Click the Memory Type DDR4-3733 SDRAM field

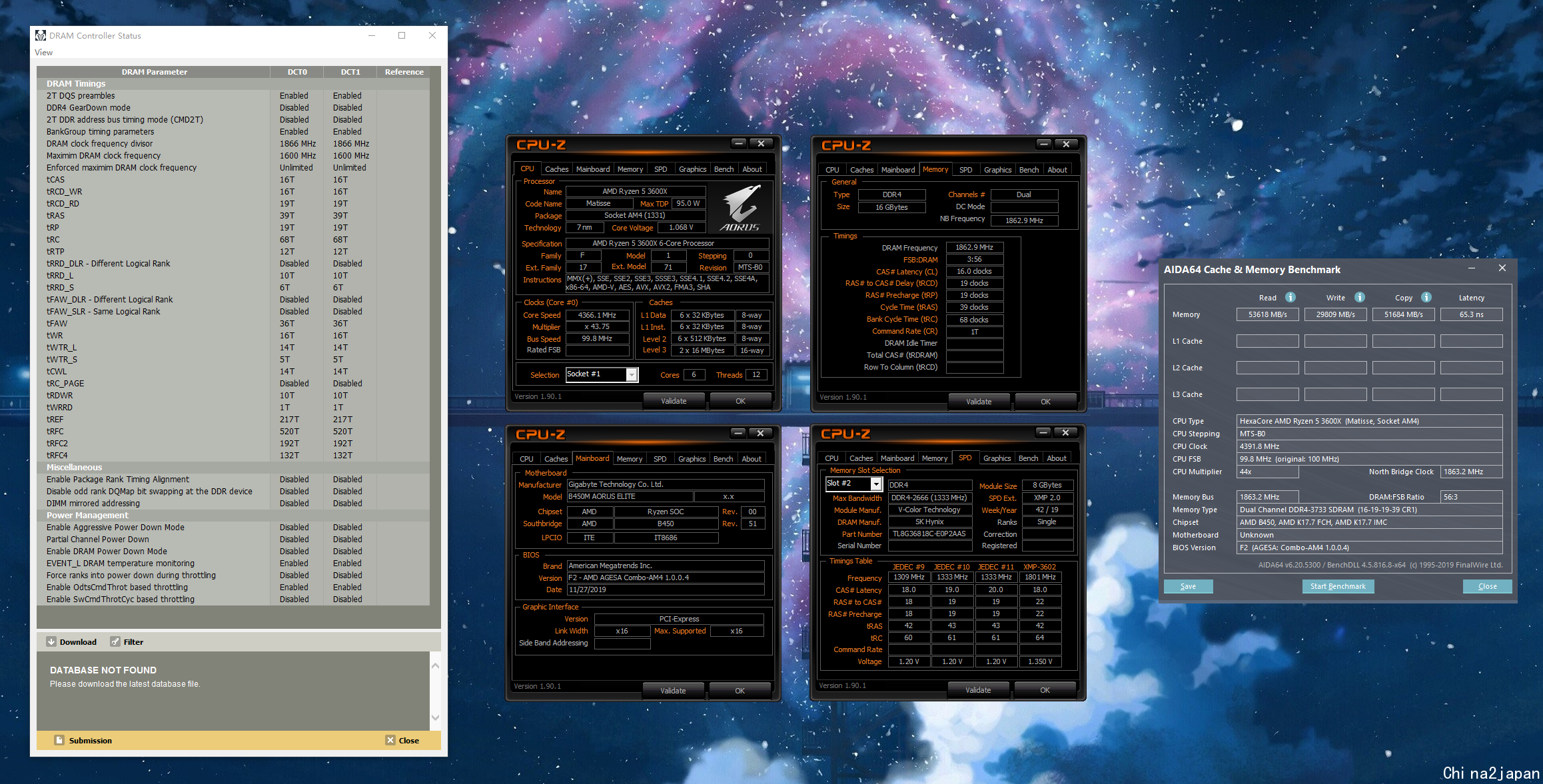click(x=1368, y=510)
